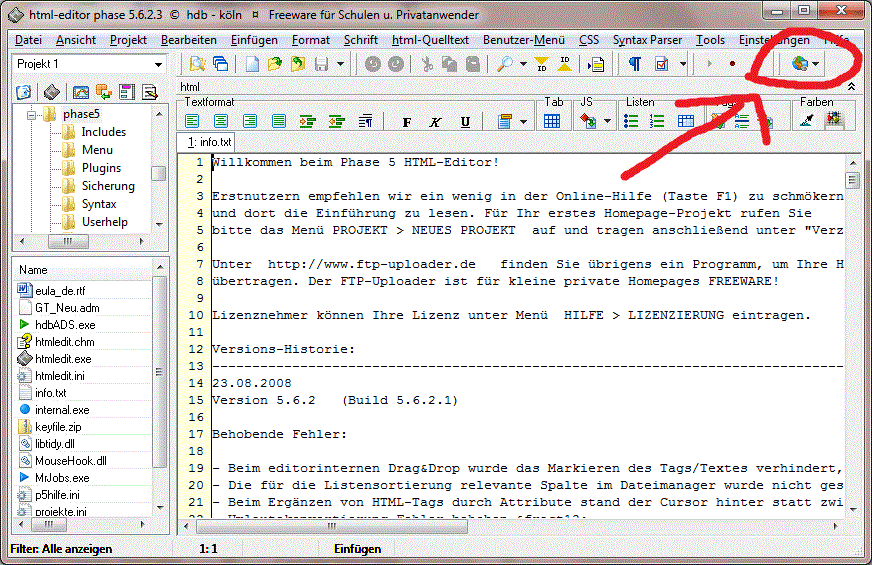Open the Bearbeiten menu

[189, 40]
